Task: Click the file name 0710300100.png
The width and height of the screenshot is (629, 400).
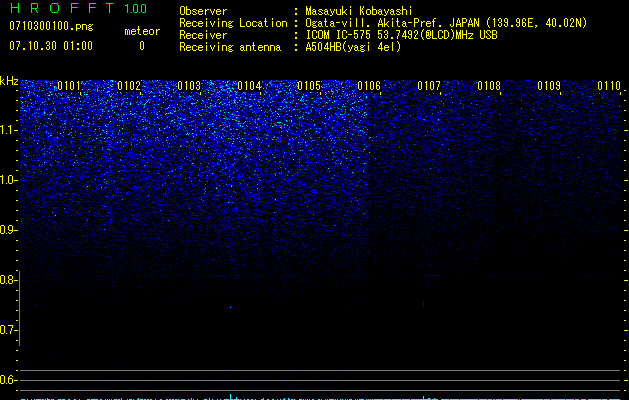Action: tap(51, 26)
